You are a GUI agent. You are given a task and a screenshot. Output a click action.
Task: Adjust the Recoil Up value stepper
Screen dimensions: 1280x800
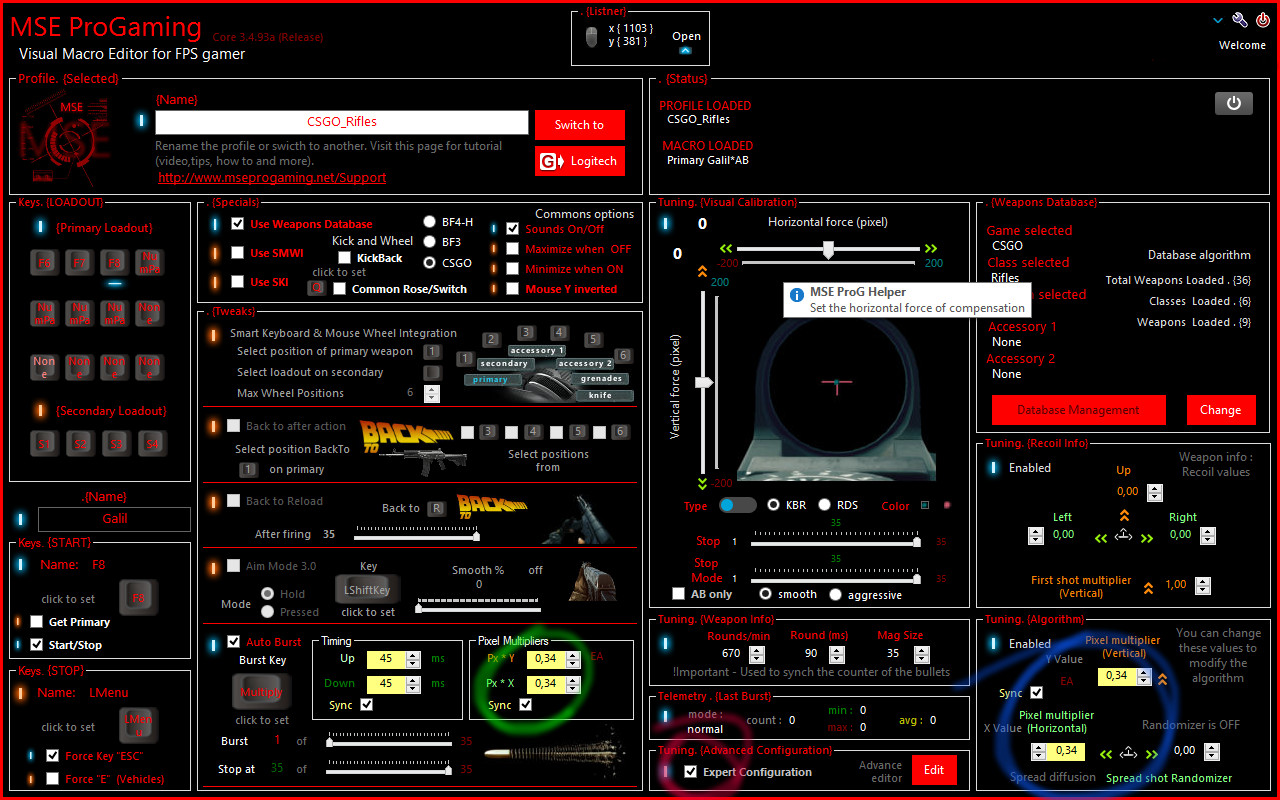tap(1155, 492)
